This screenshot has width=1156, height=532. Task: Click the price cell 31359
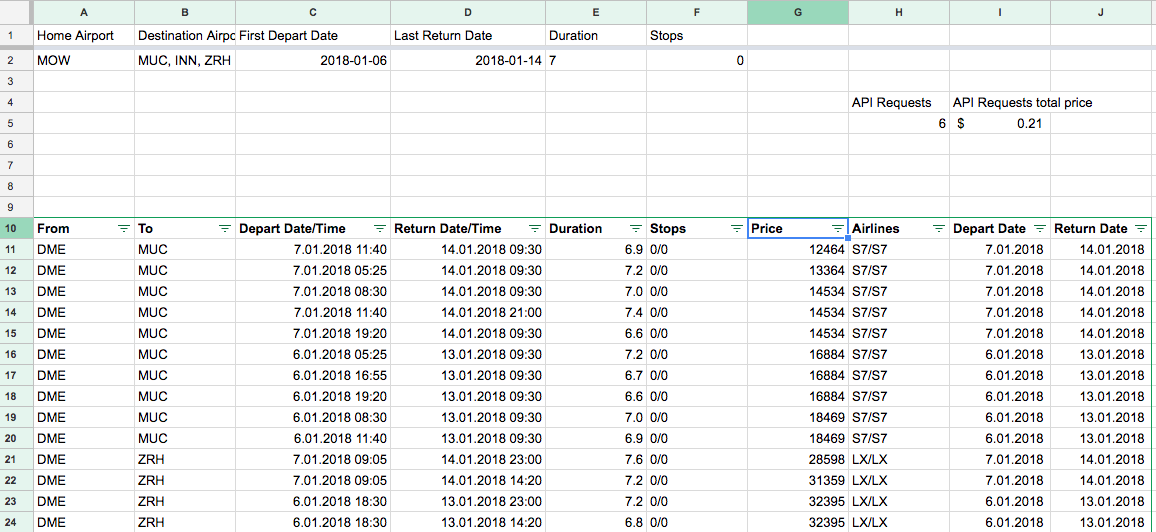(798, 480)
